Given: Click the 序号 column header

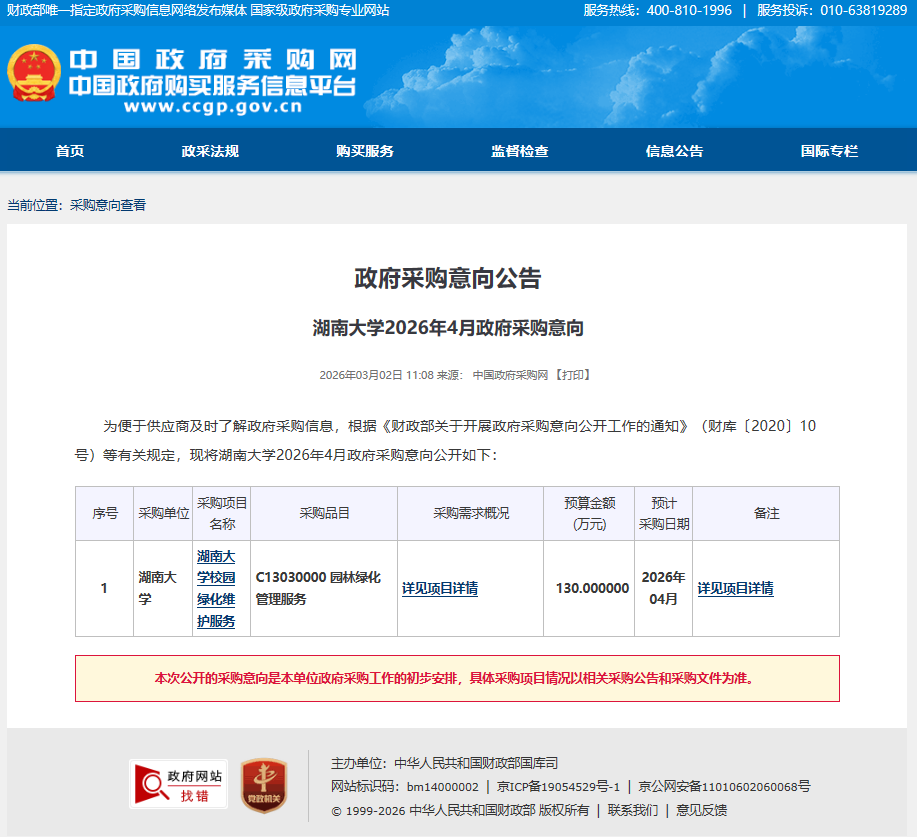Looking at the screenshot, I should 105,514.
